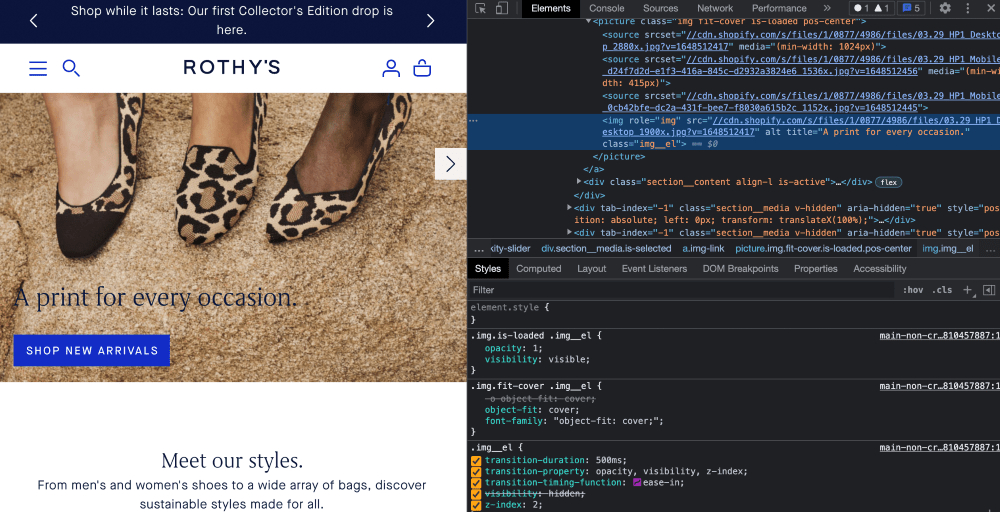Switch to the Network tab
Screen dimensions: 1000x512
coord(715,8)
